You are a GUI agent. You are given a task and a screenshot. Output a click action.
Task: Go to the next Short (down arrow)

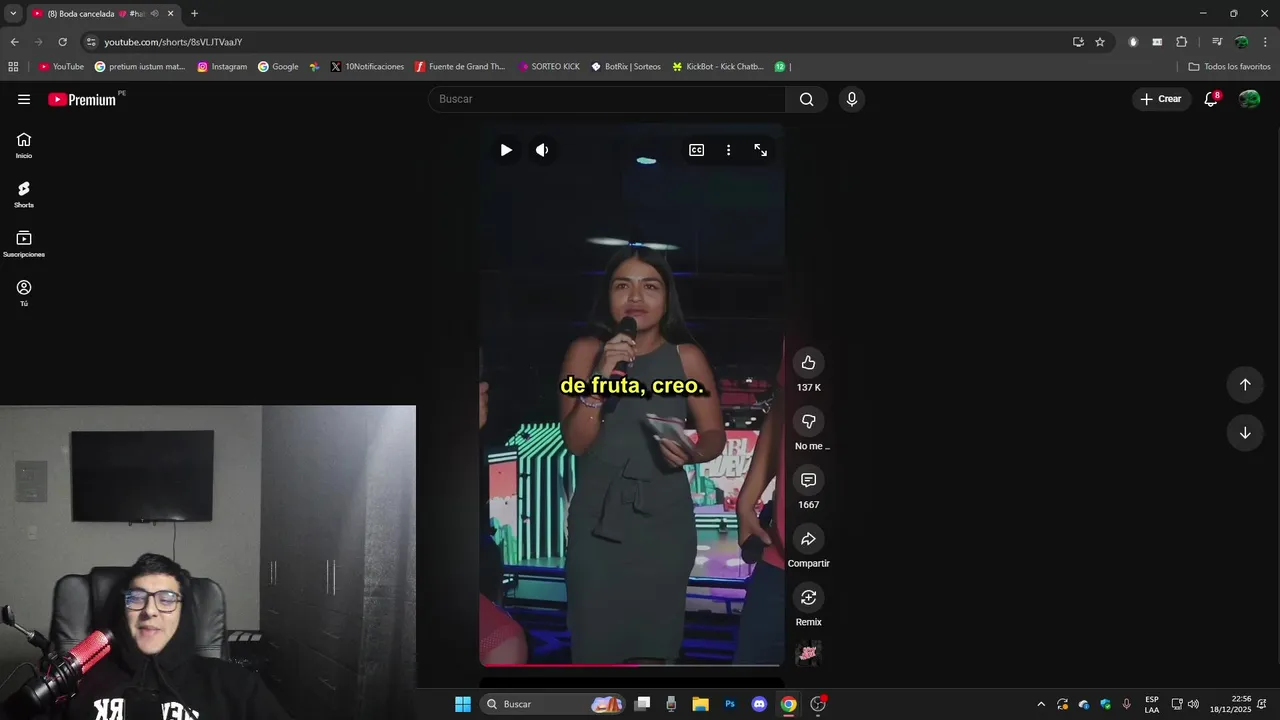[1245, 433]
